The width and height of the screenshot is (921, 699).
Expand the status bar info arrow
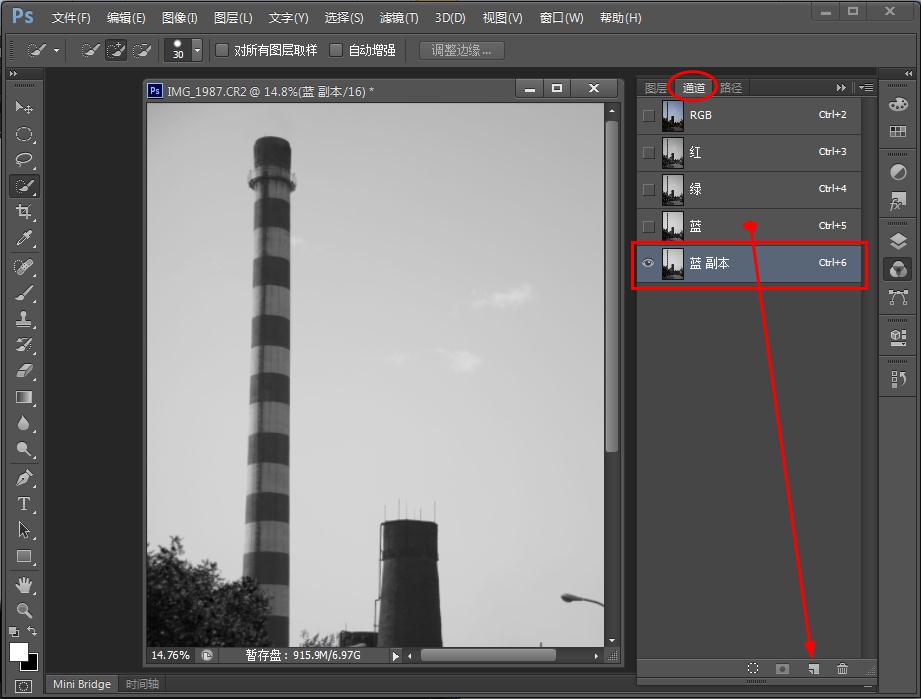(396, 656)
